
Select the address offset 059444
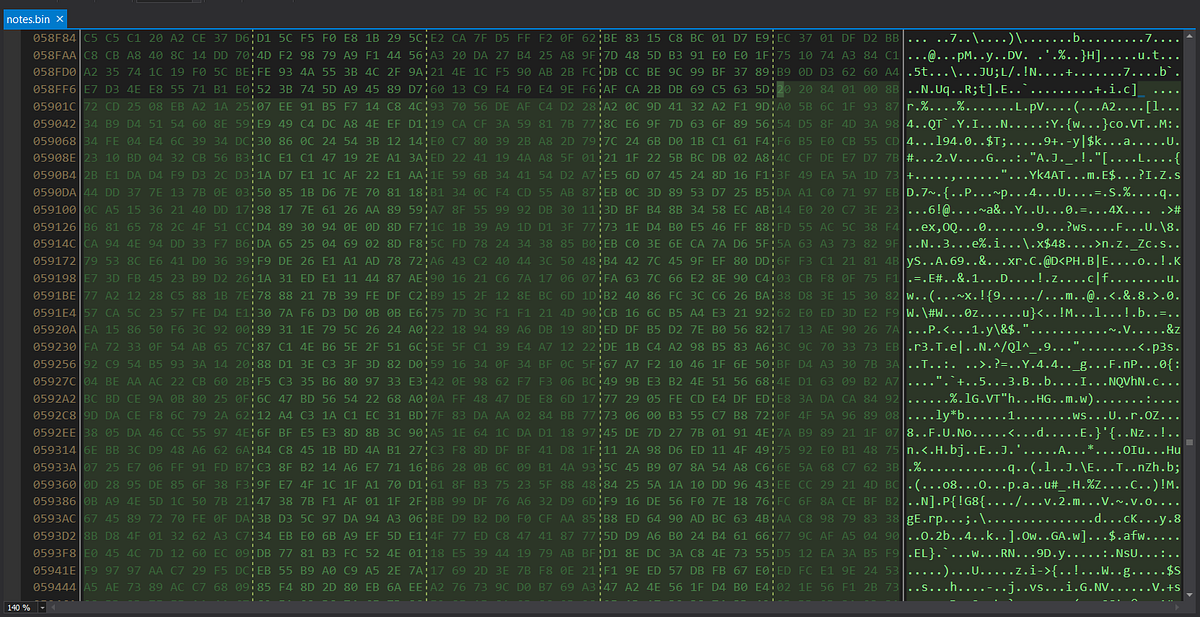click(x=53, y=586)
